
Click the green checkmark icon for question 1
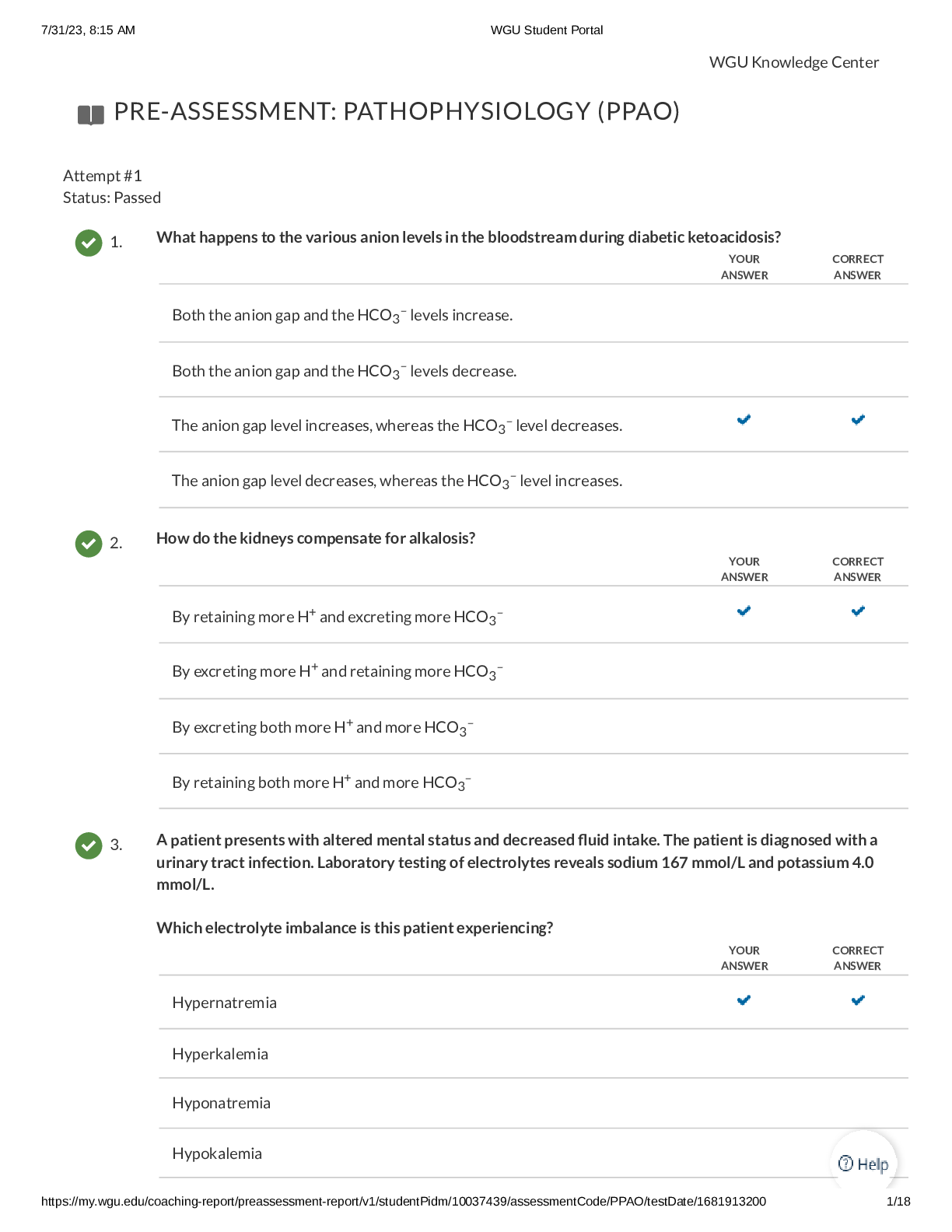(89, 243)
